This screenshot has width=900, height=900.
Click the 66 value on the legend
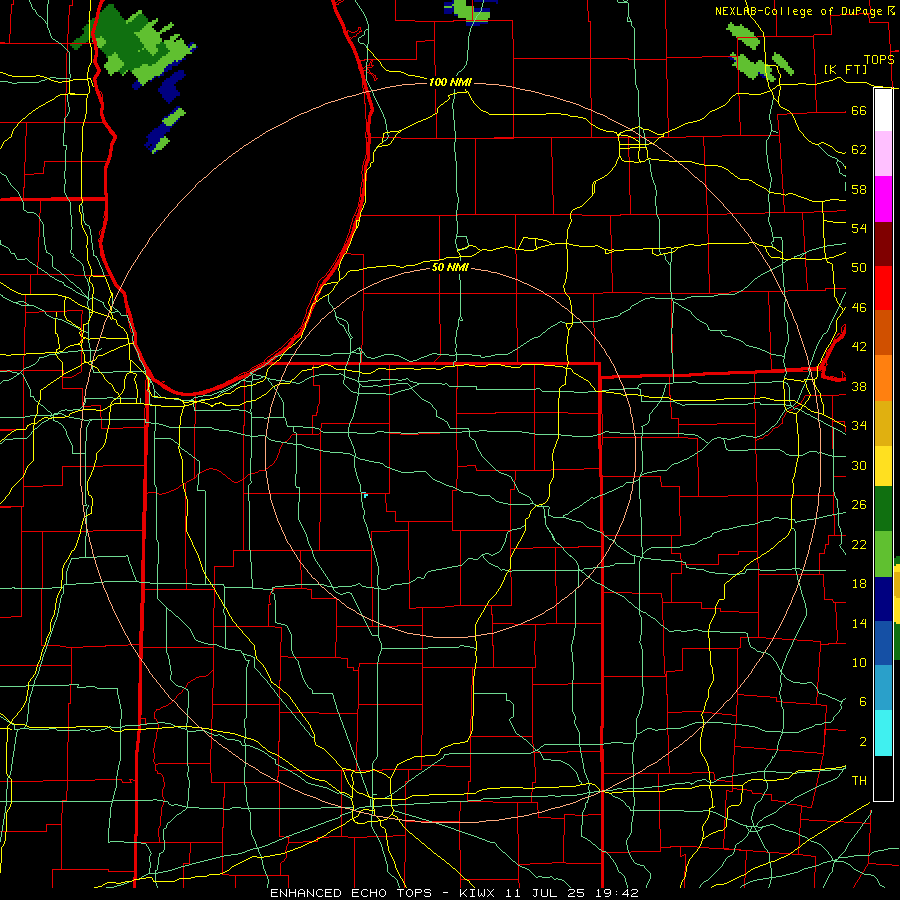(x=859, y=110)
